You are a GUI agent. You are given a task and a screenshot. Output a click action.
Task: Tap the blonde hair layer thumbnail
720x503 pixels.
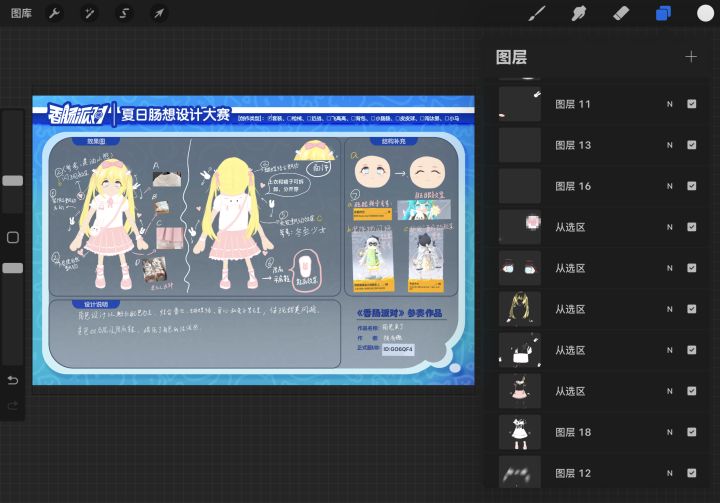pyautogui.click(x=520, y=309)
